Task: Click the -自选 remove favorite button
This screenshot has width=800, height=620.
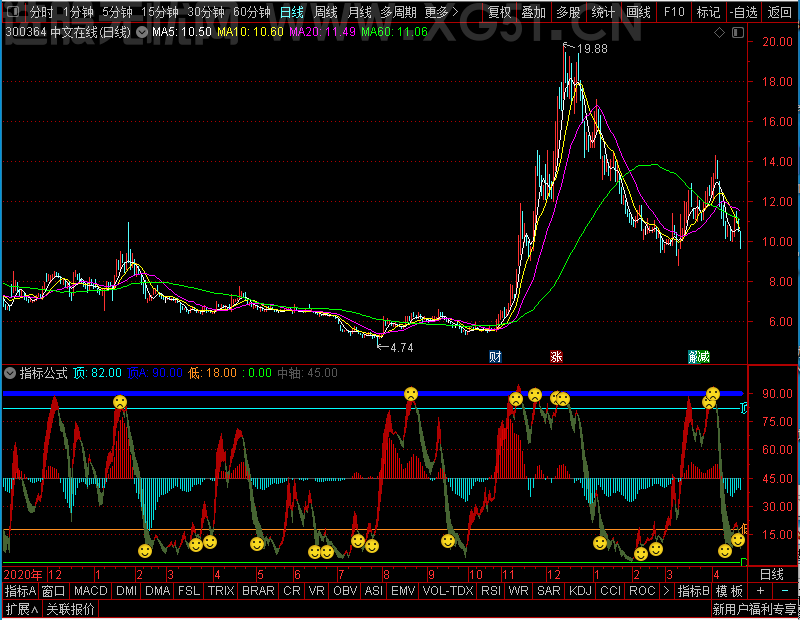Action: (x=743, y=12)
